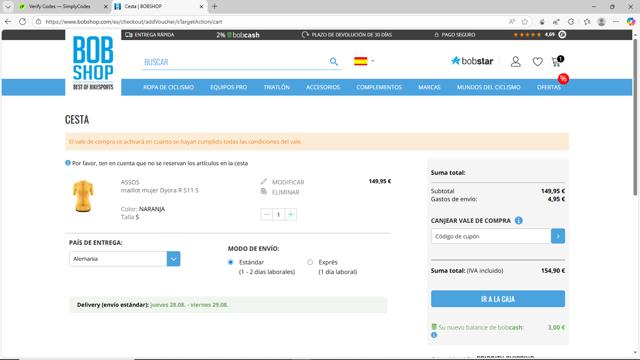Viewport: 640px width, 360px height.
Task: Click the browser address bar URL
Action: (134, 22)
